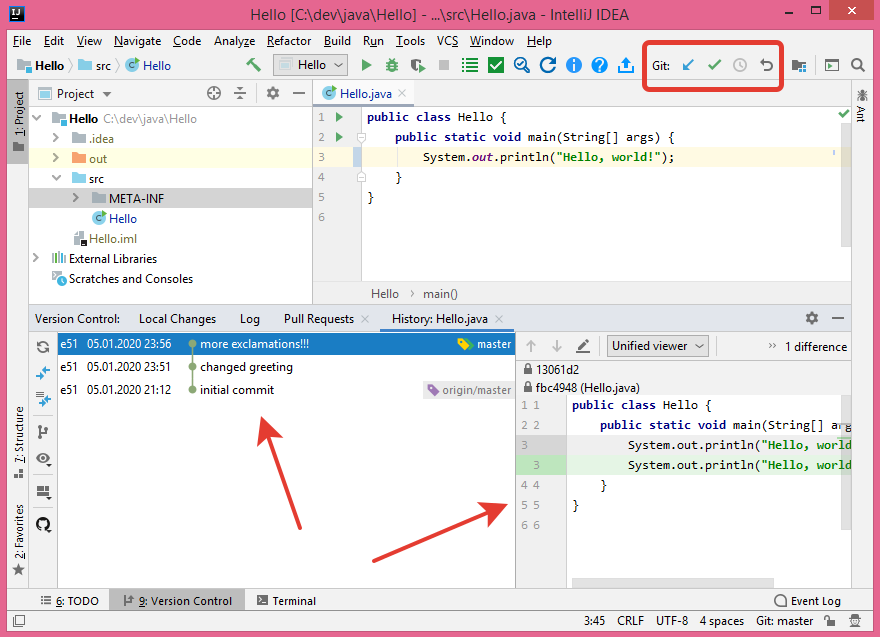Open Project panel settings gear

pyautogui.click(x=273, y=93)
